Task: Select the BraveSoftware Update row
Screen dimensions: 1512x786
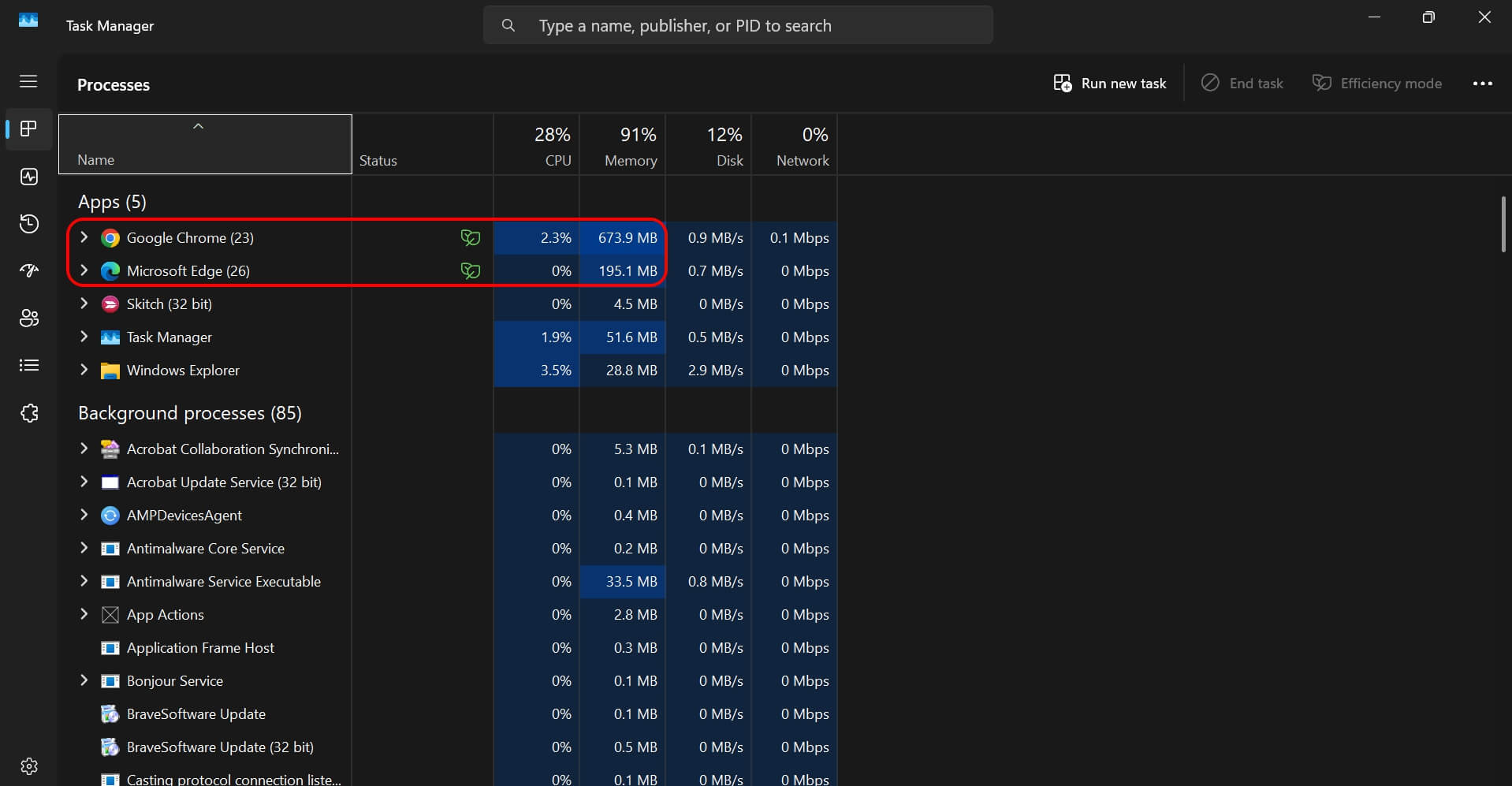Action: click(448, 714)
